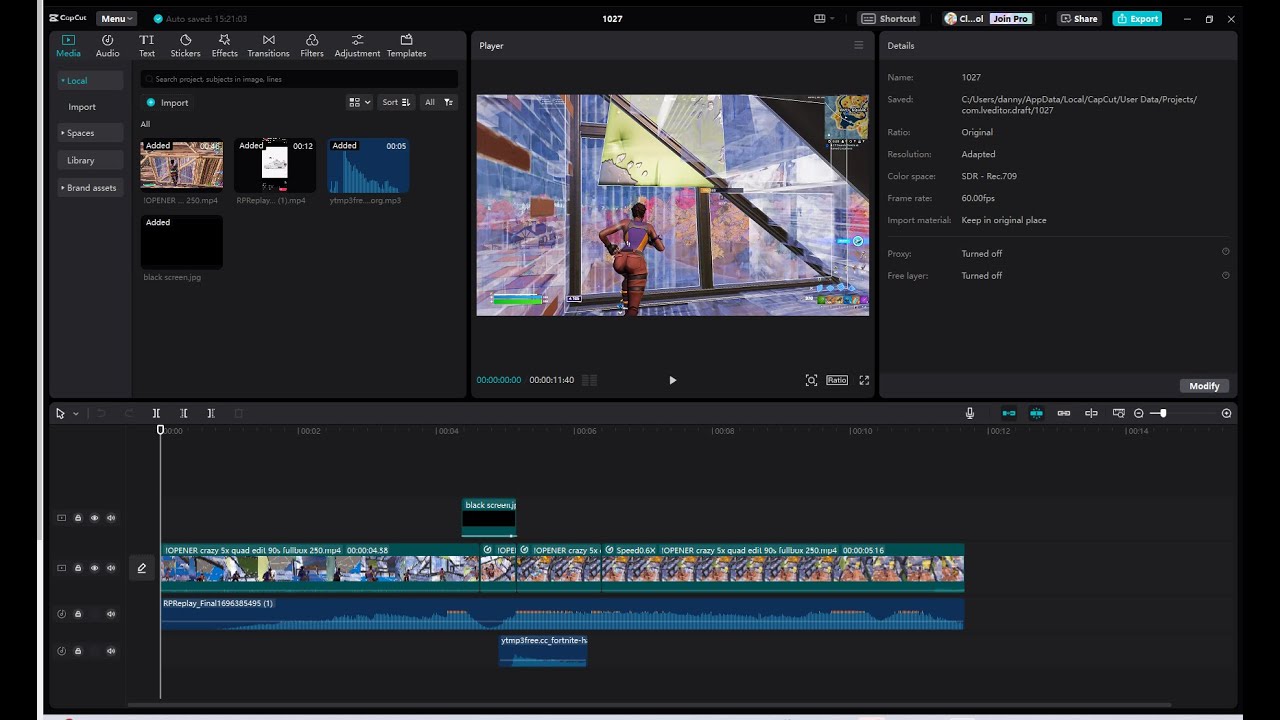Expand the Brand assets section
This screenshot has height=720, width=1280.
coord(90,188)
